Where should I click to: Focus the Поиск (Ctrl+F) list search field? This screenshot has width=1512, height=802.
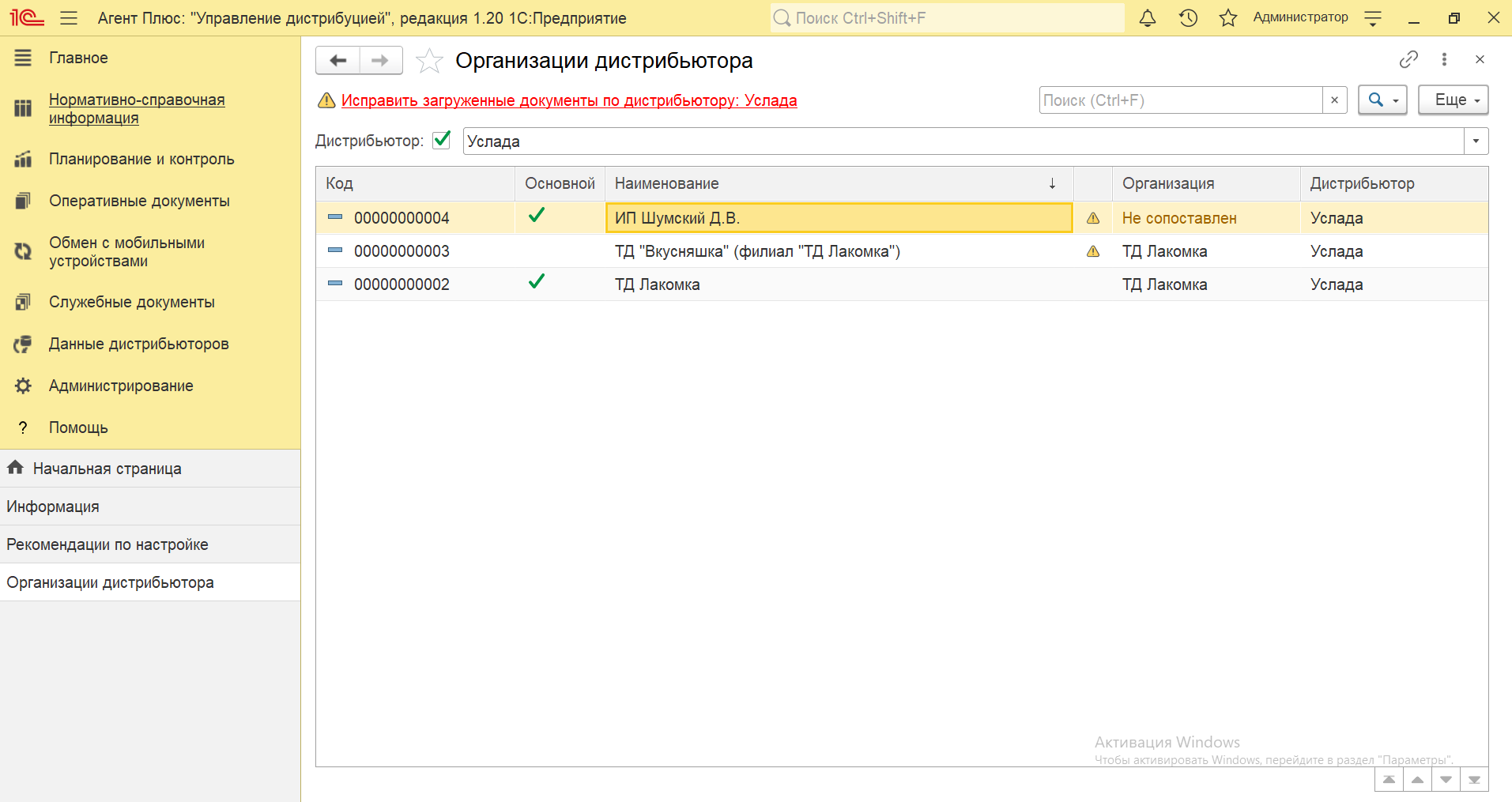point(1181,100)
